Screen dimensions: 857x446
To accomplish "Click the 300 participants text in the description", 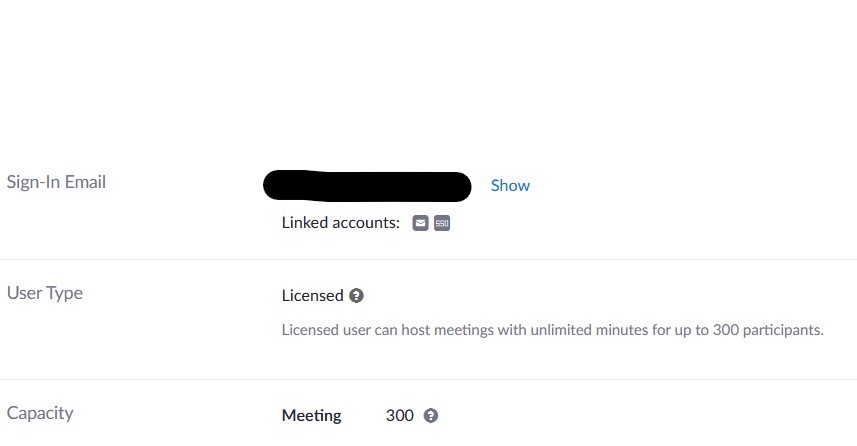I will click(768, 330).
